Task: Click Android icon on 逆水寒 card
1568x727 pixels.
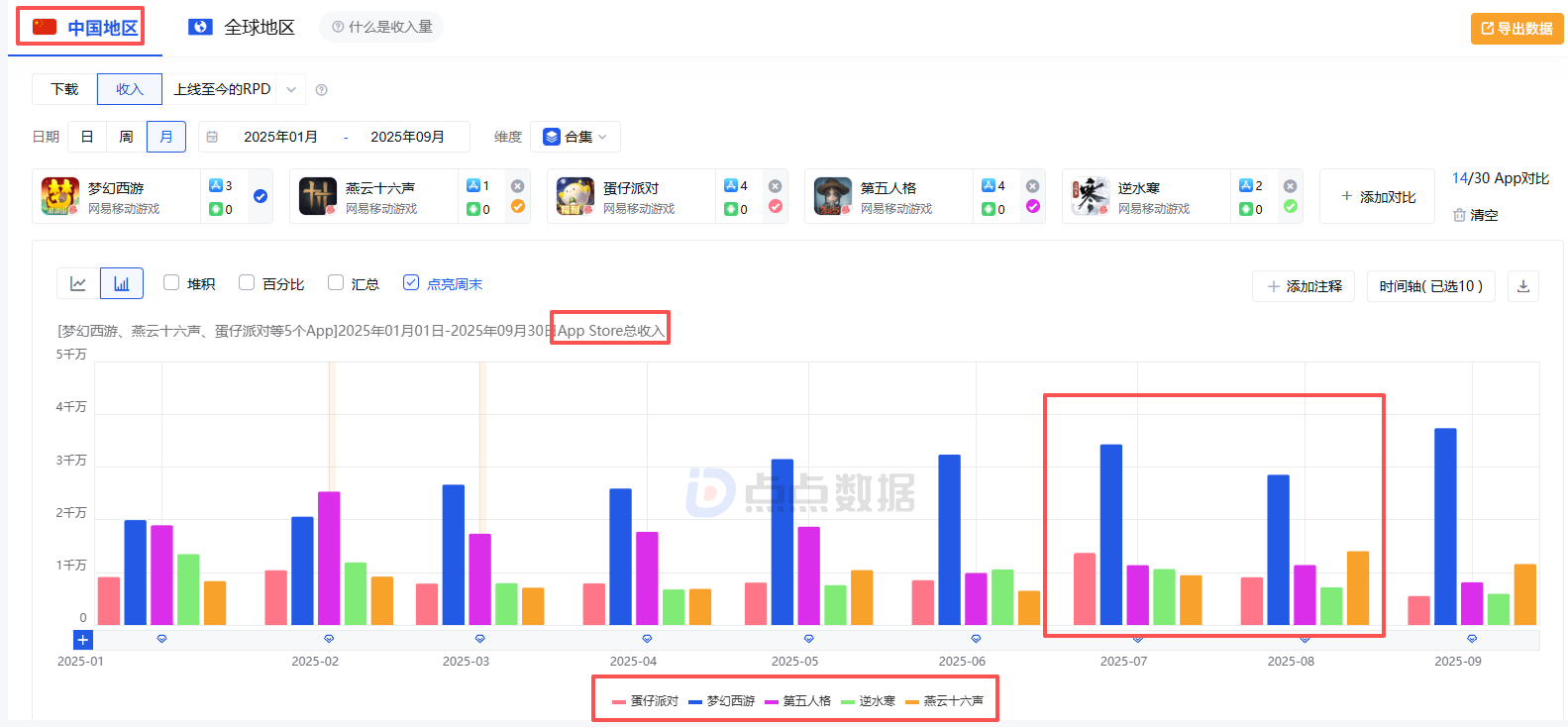Action: 1246,209
